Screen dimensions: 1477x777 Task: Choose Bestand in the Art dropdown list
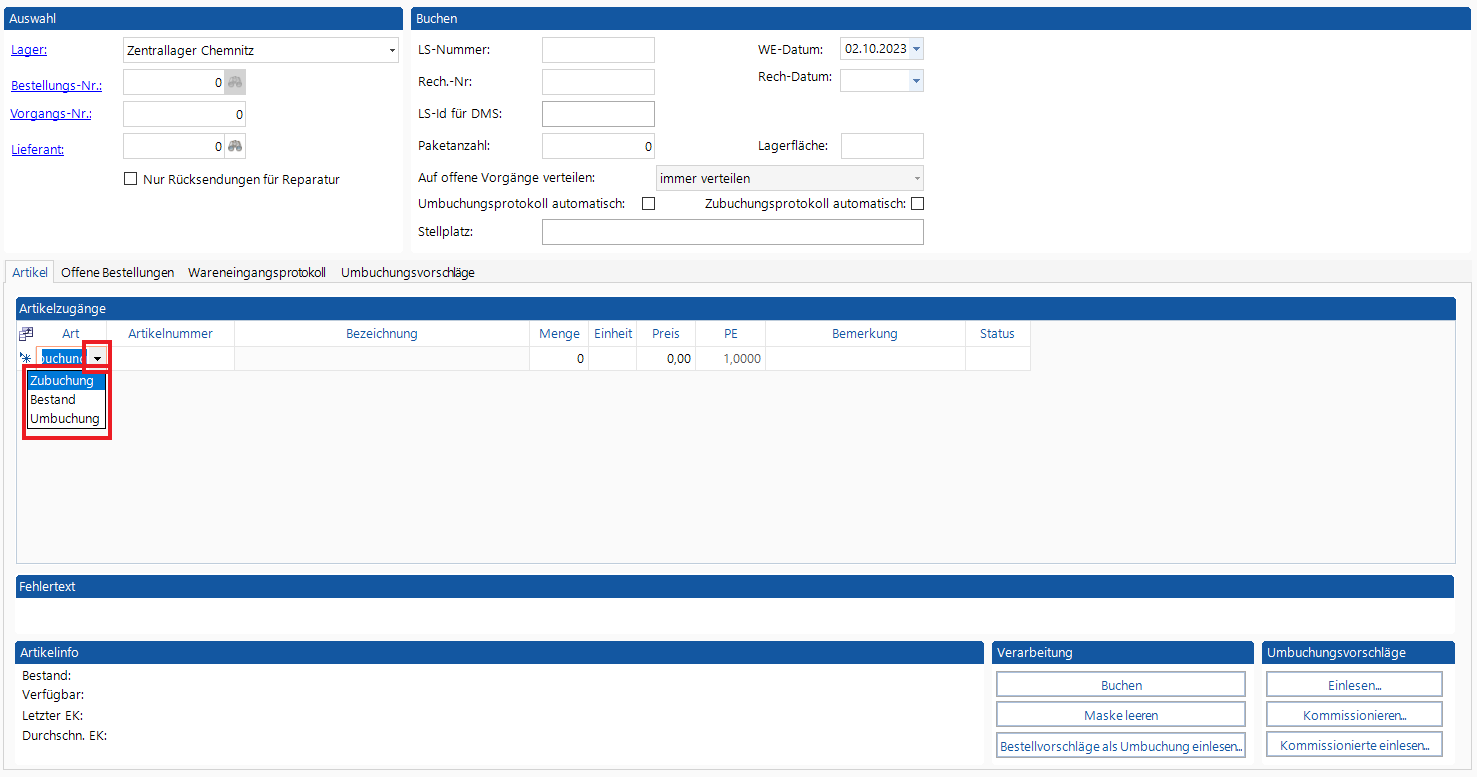point(53,400)
